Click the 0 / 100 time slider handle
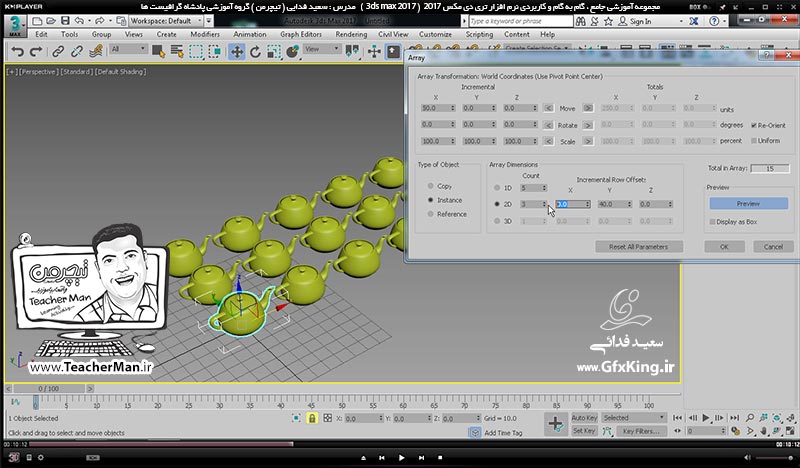The image size is (800, 468). click(49, 389)
